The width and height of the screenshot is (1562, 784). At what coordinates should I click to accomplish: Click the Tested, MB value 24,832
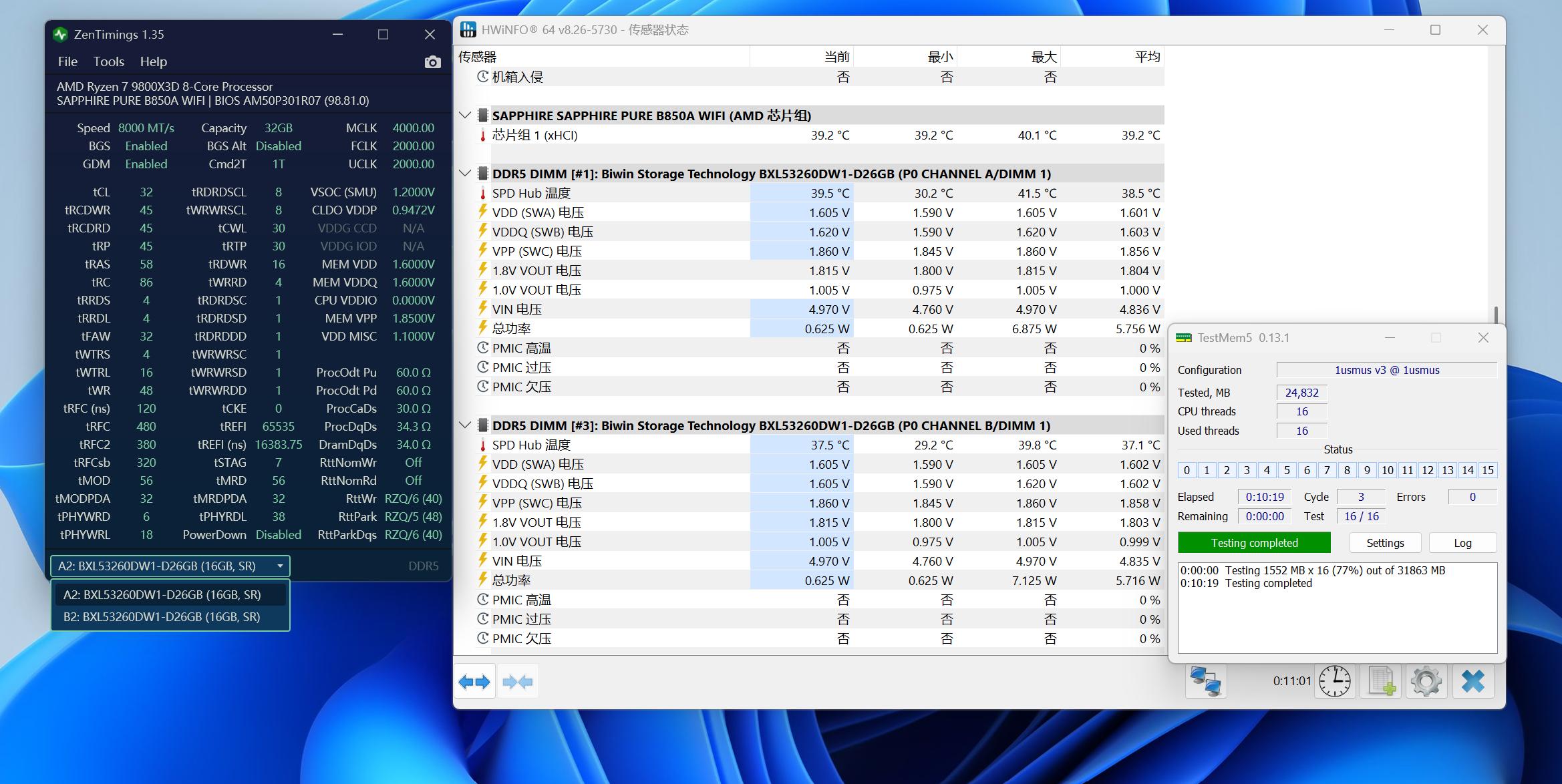1301,393
